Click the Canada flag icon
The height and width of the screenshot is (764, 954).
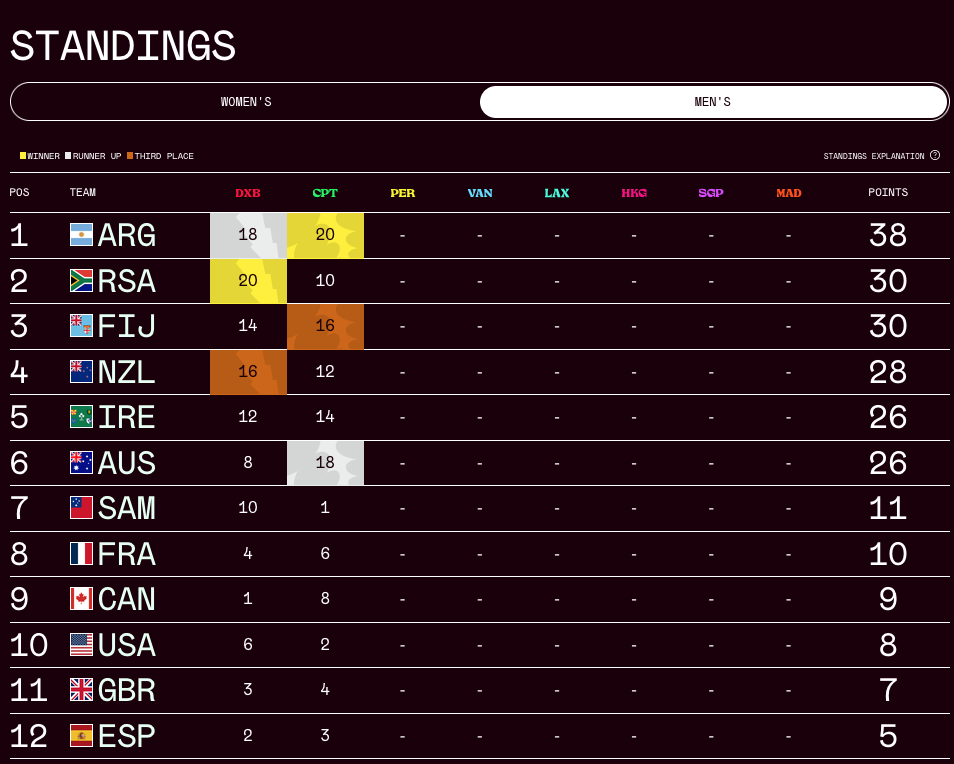[x=82, y=599]
